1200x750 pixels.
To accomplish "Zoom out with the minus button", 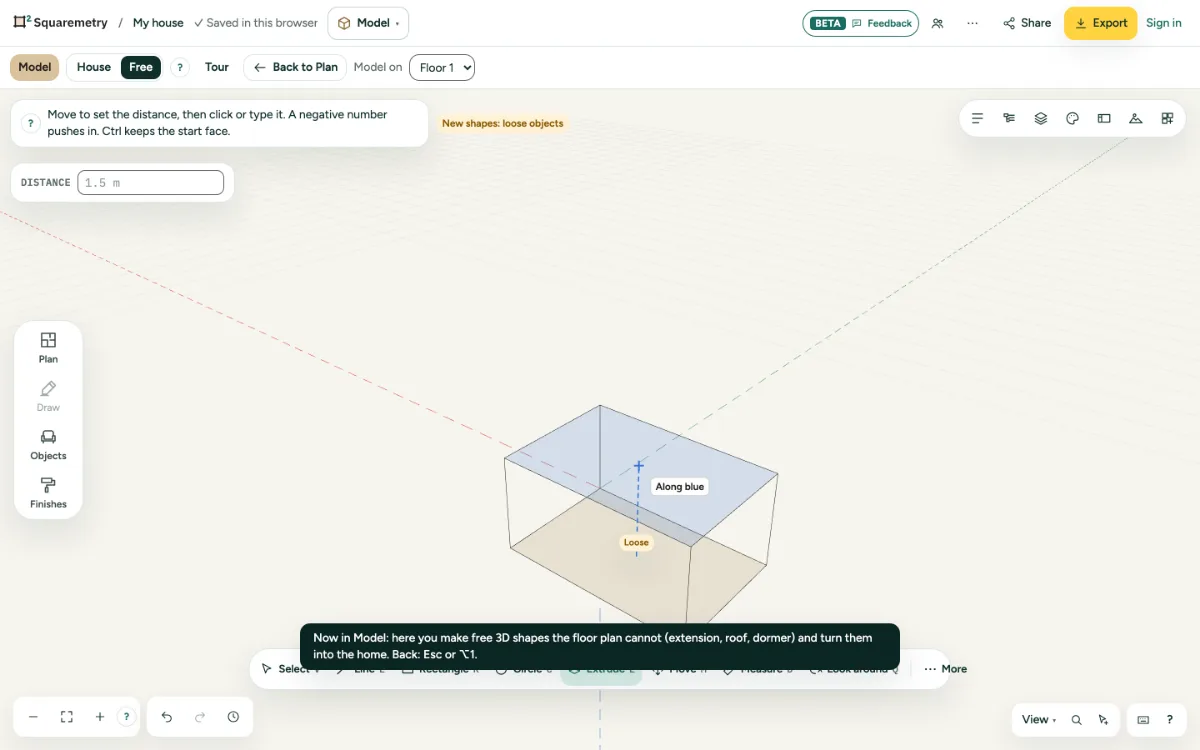I will tap(33, 717).
